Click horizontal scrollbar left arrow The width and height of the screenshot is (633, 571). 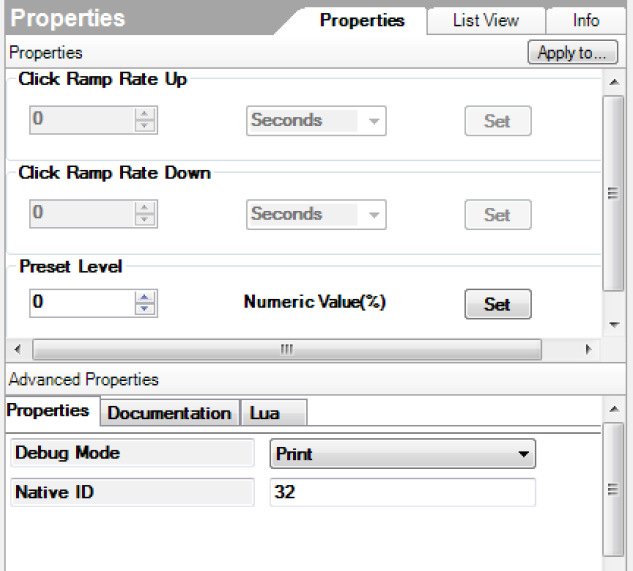[17, 349]
